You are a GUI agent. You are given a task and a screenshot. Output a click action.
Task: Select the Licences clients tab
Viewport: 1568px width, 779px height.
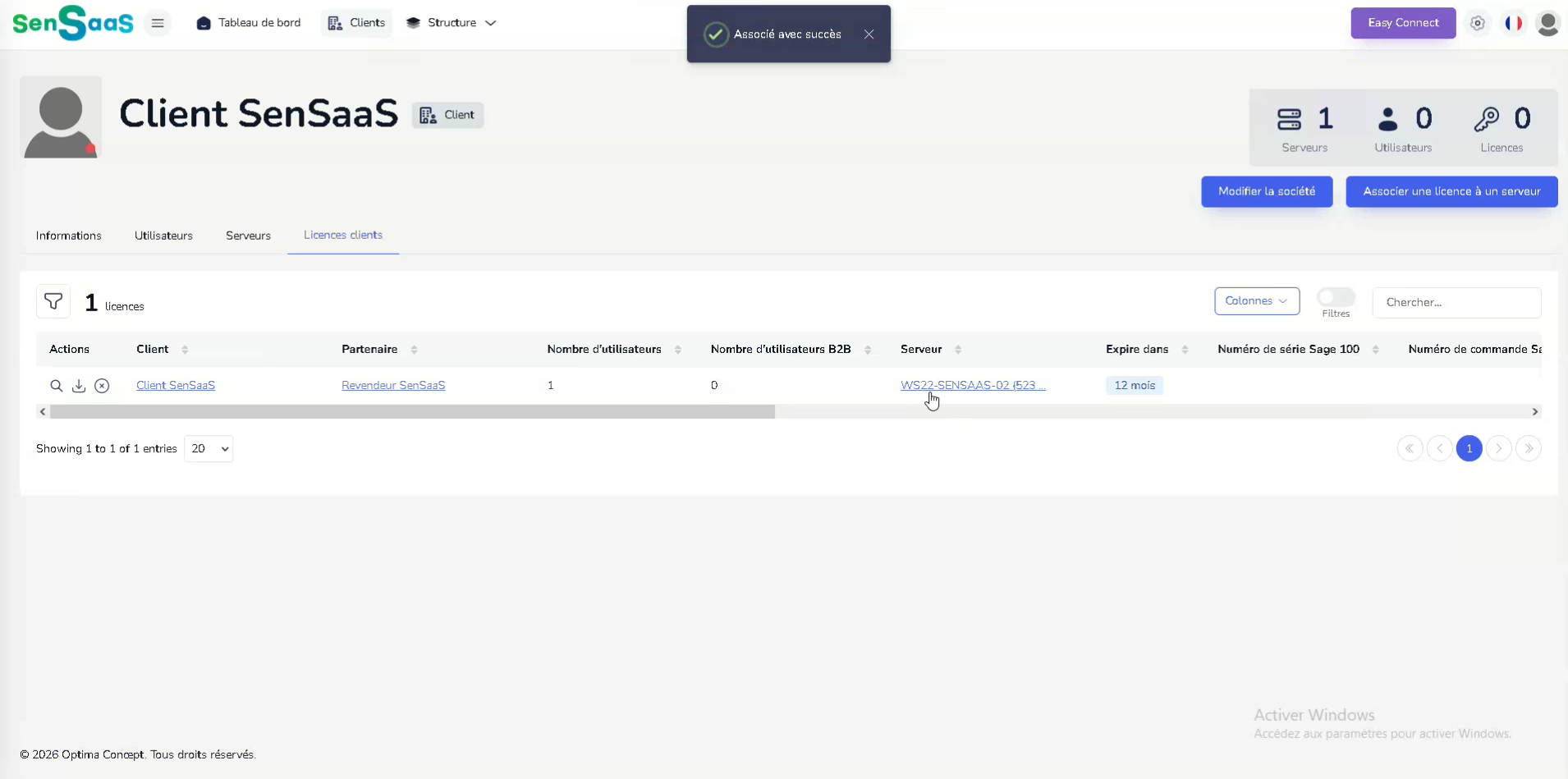[x=343, y=236]
